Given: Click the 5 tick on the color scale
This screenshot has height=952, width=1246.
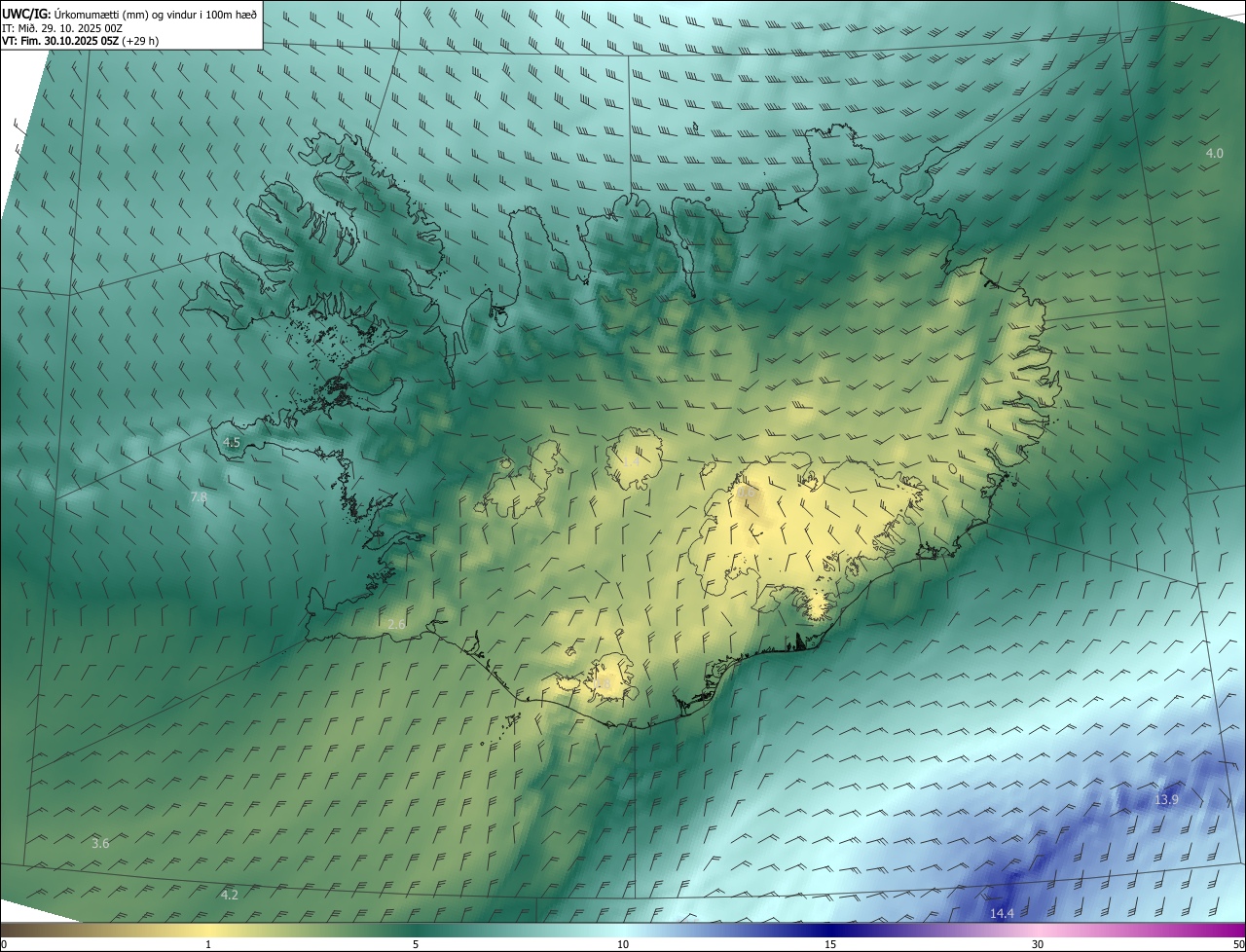Looking at the screenshot, I should [416, 944].
